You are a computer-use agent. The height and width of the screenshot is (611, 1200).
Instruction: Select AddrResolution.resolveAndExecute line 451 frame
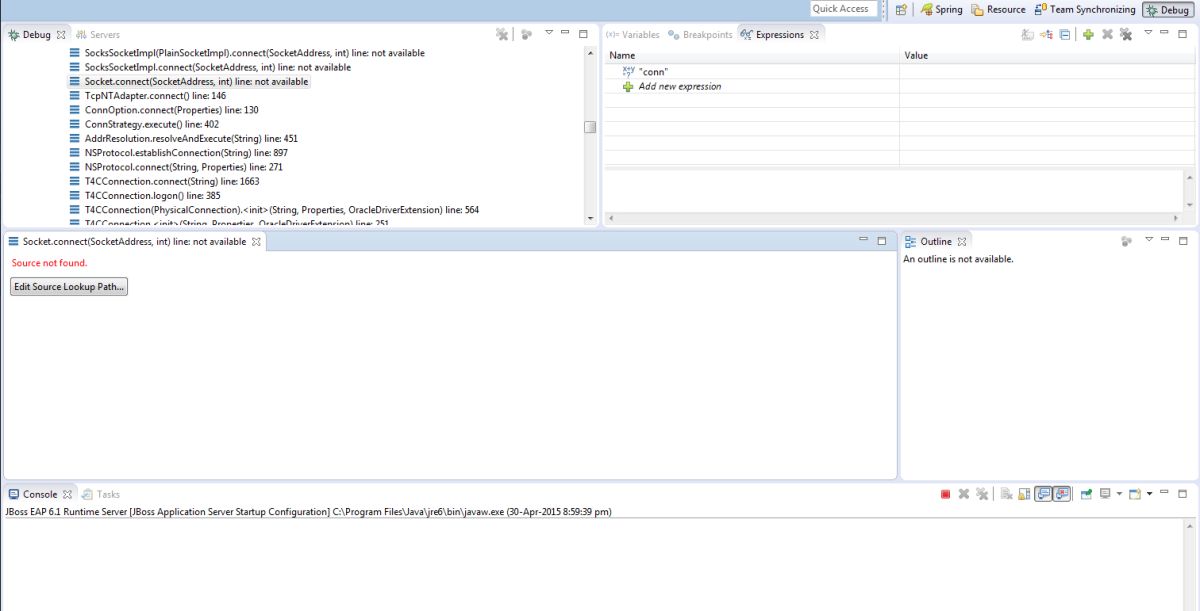point(184,139)
